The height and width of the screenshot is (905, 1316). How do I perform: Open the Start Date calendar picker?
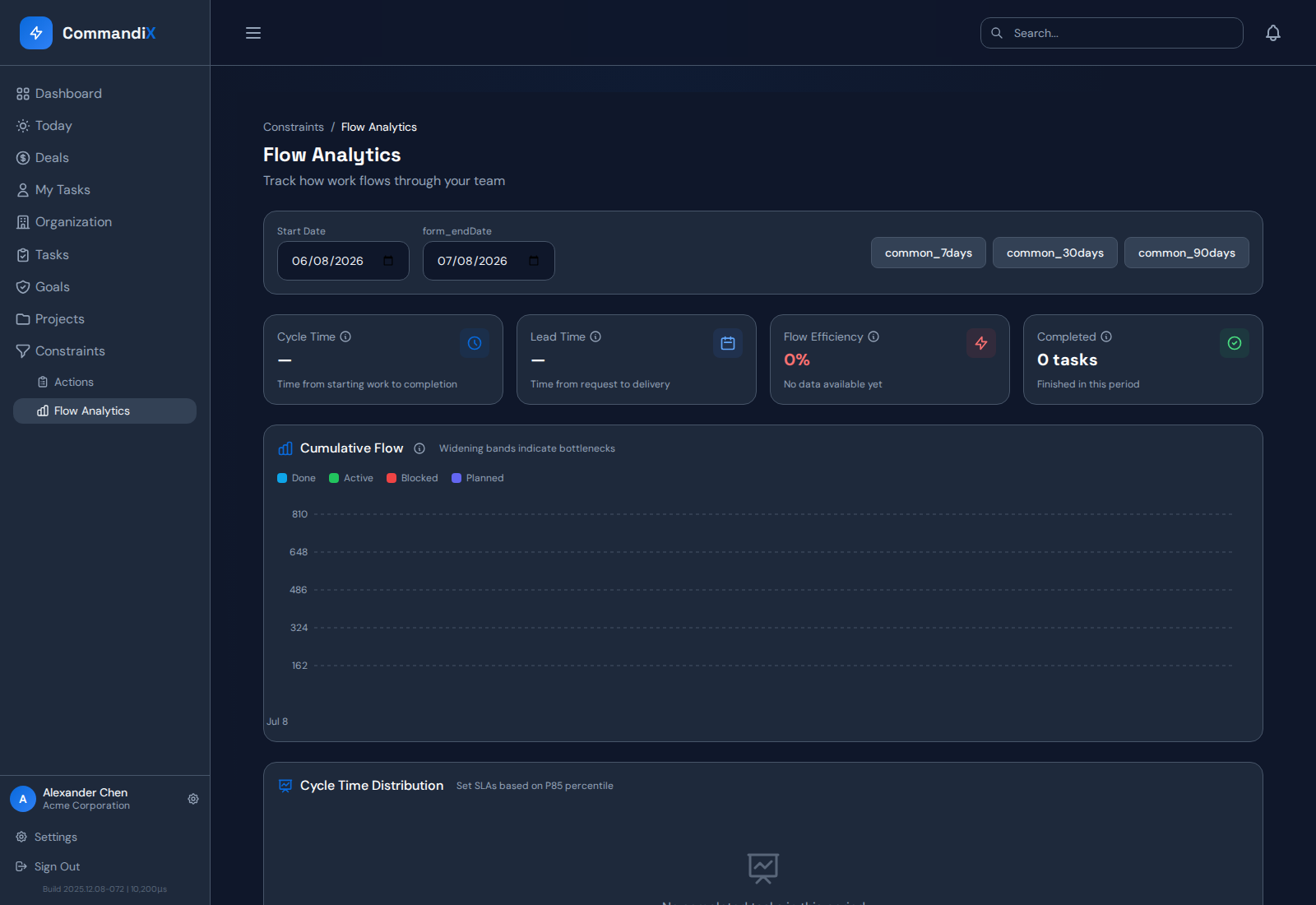388,261
